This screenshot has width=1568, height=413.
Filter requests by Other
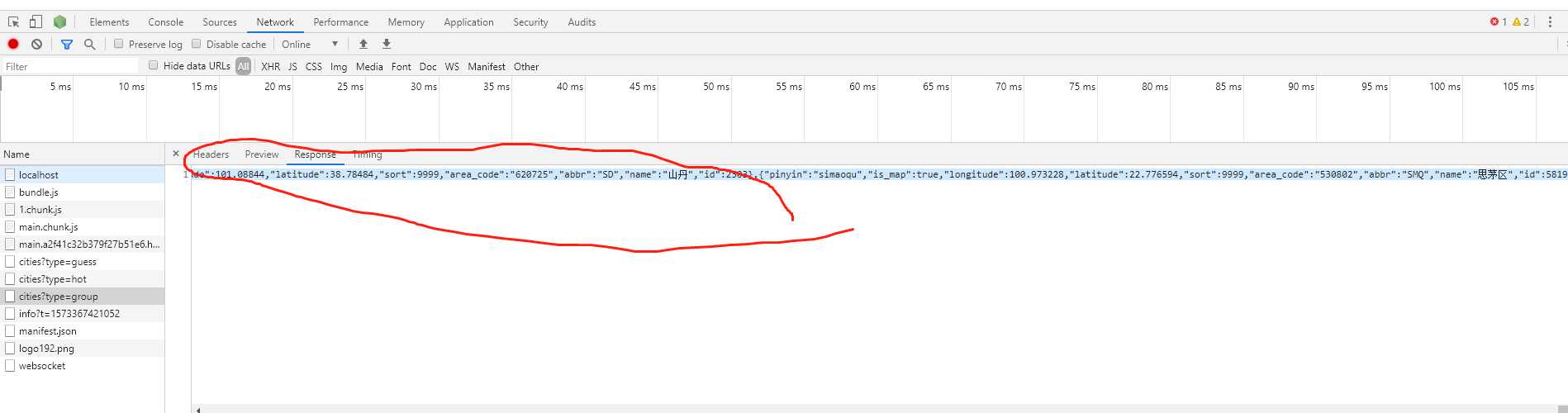pos(526,66)
